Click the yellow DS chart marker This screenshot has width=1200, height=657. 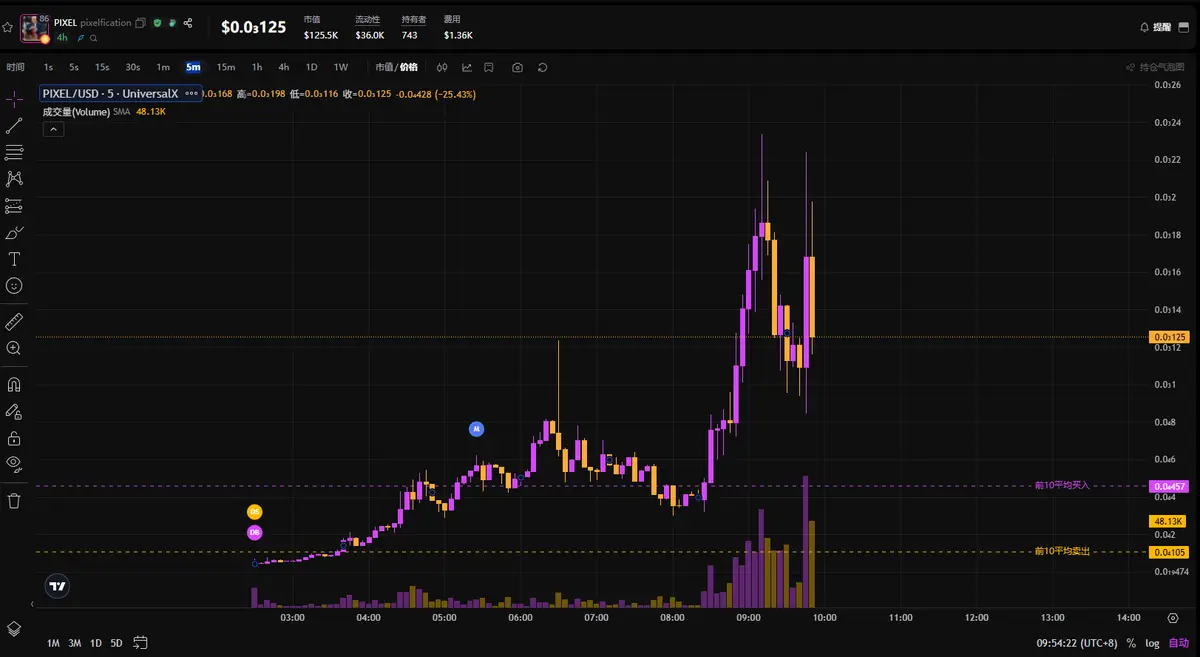(x=255, y=511)
